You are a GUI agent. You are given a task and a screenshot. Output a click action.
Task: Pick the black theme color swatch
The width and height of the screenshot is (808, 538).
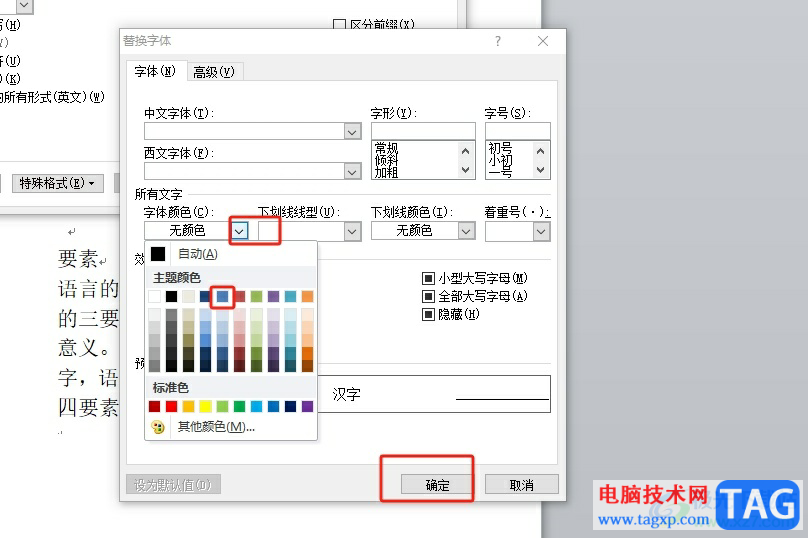(172, 296)
